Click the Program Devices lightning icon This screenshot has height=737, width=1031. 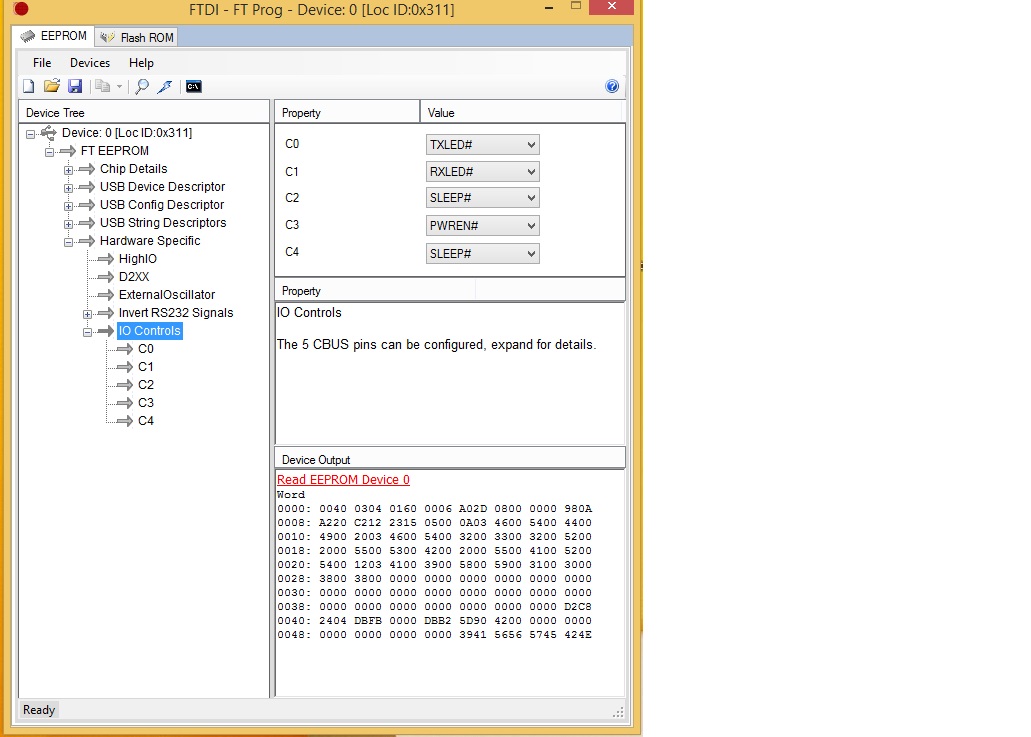coord(165,86)
